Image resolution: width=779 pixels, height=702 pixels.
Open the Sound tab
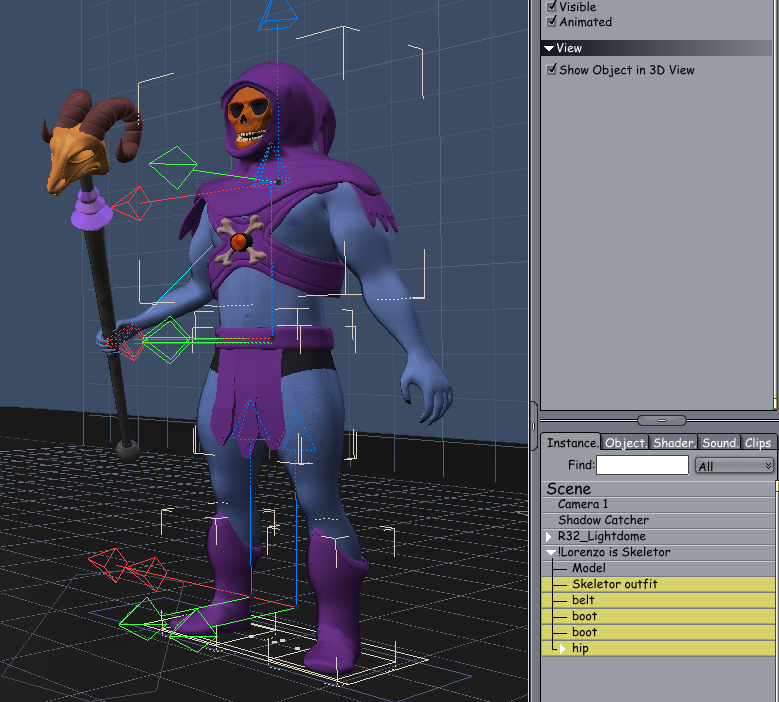(719, 442)
